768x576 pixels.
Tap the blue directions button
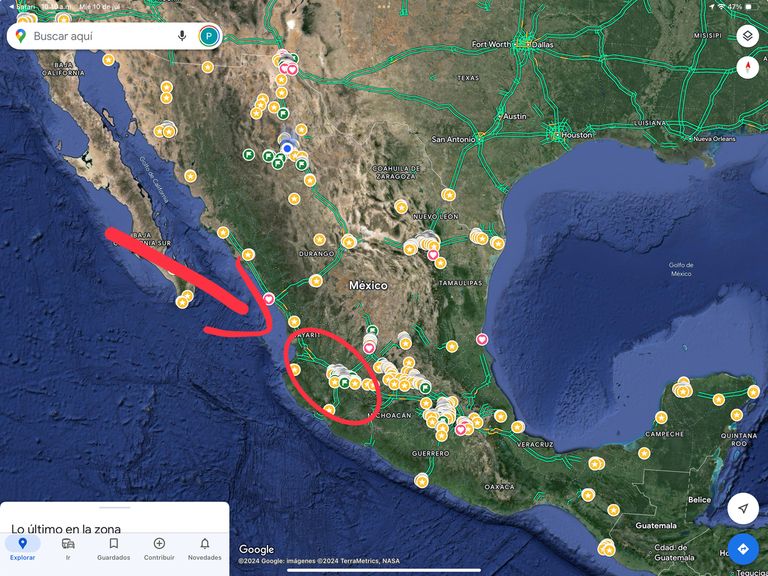pyautogui.click(x=743, y=549)
